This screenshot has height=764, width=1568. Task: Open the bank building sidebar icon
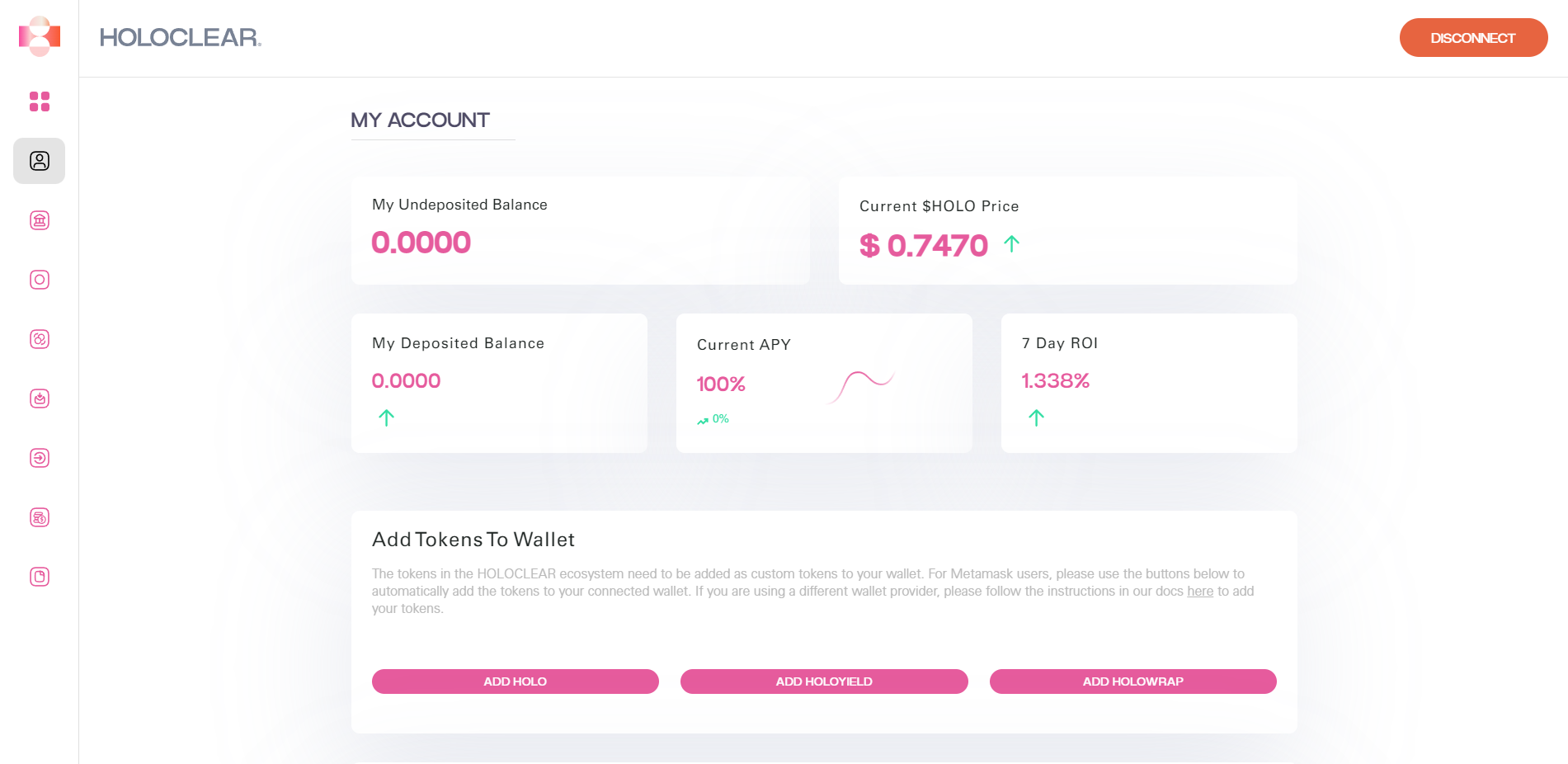tap(40, 220)
